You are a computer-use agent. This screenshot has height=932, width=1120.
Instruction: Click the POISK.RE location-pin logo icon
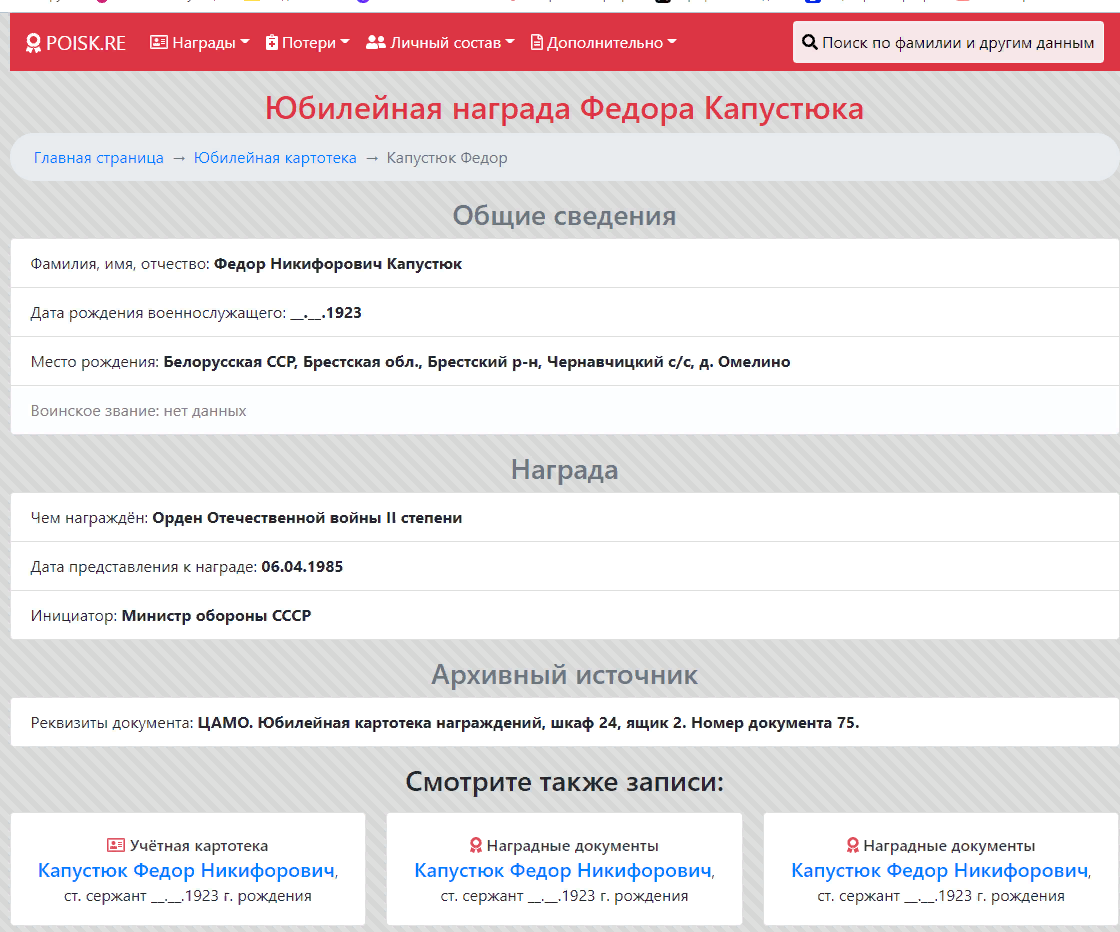(x=32, y=42)
